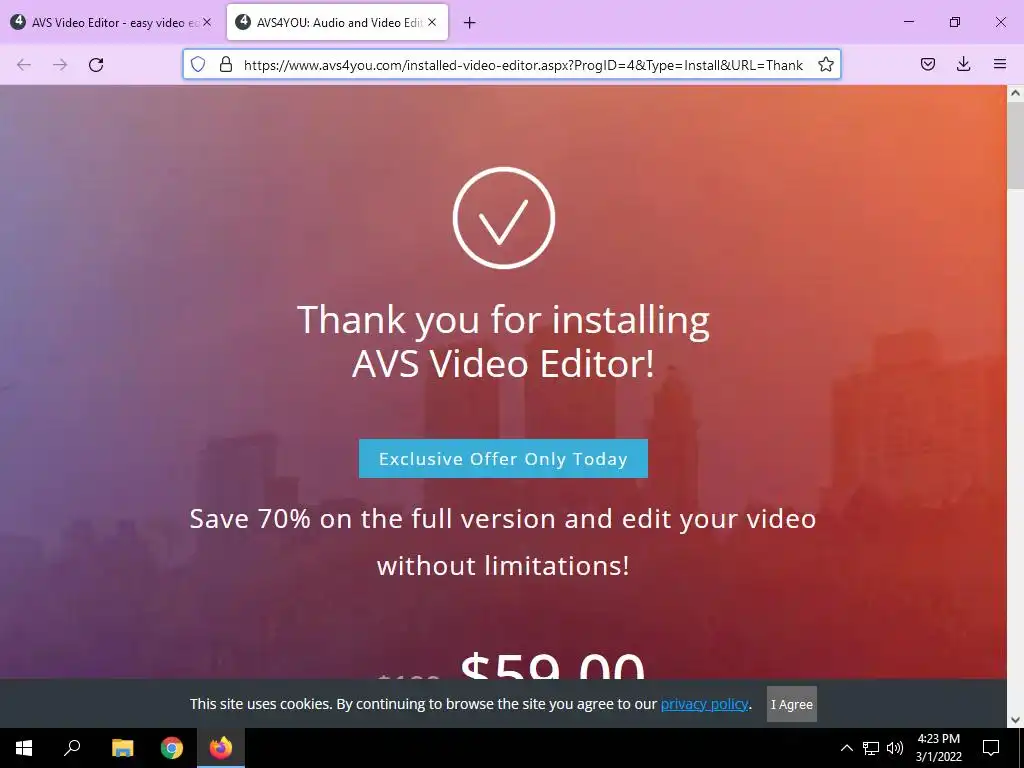Viewport: 1024px width, 768px height.
Task: Open a new browser tab
Action: click(x=470, y=23)
